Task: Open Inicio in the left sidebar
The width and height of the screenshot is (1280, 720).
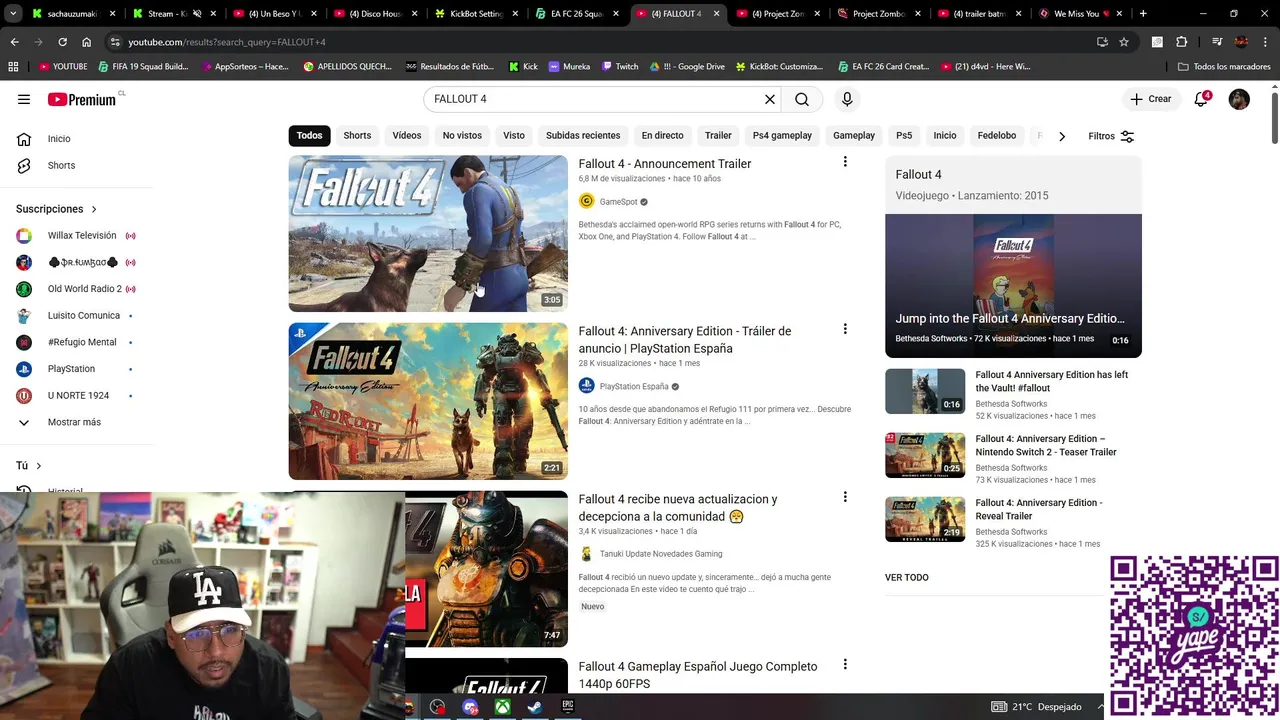Action: [x=59, y=139]
